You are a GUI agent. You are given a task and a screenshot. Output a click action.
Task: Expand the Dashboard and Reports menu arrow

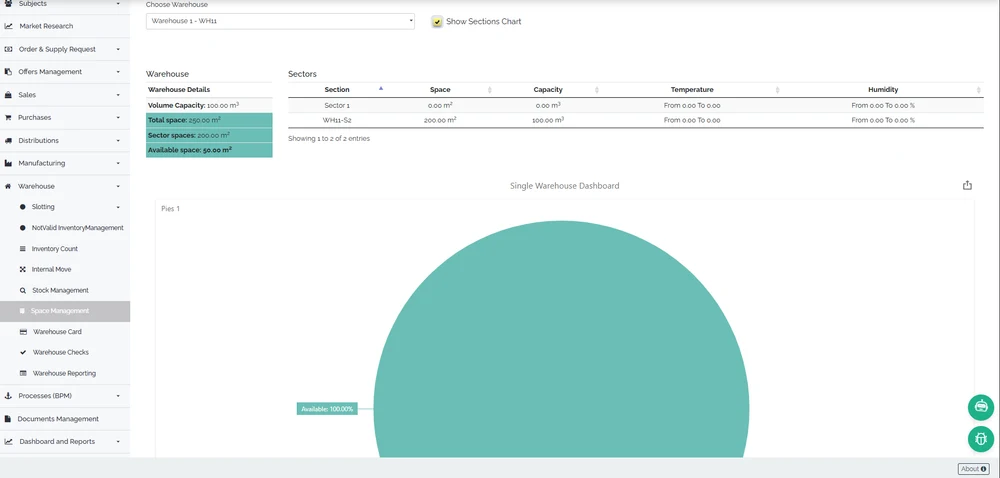[x=118, y=441]
